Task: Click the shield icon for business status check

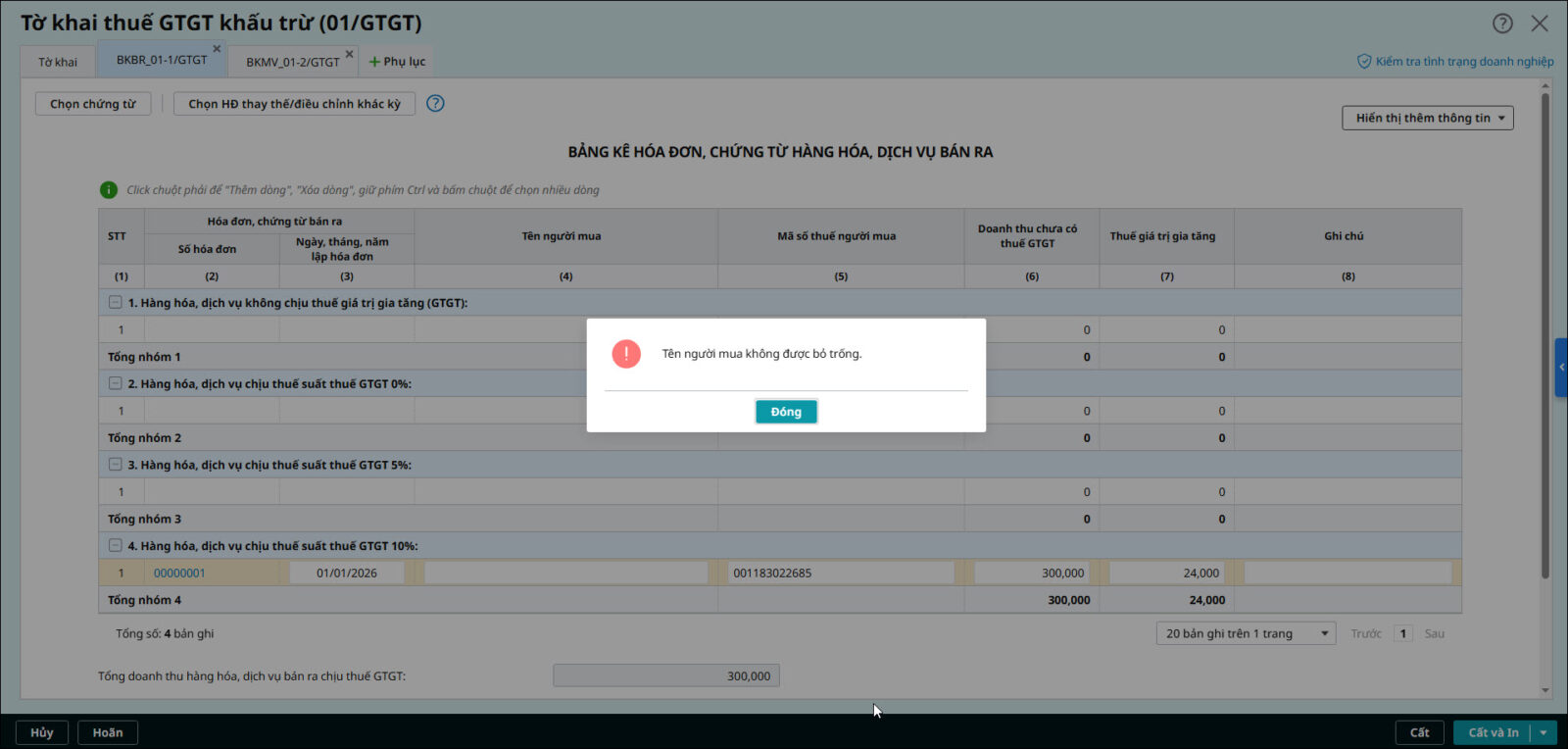Action: point(1363,62)
